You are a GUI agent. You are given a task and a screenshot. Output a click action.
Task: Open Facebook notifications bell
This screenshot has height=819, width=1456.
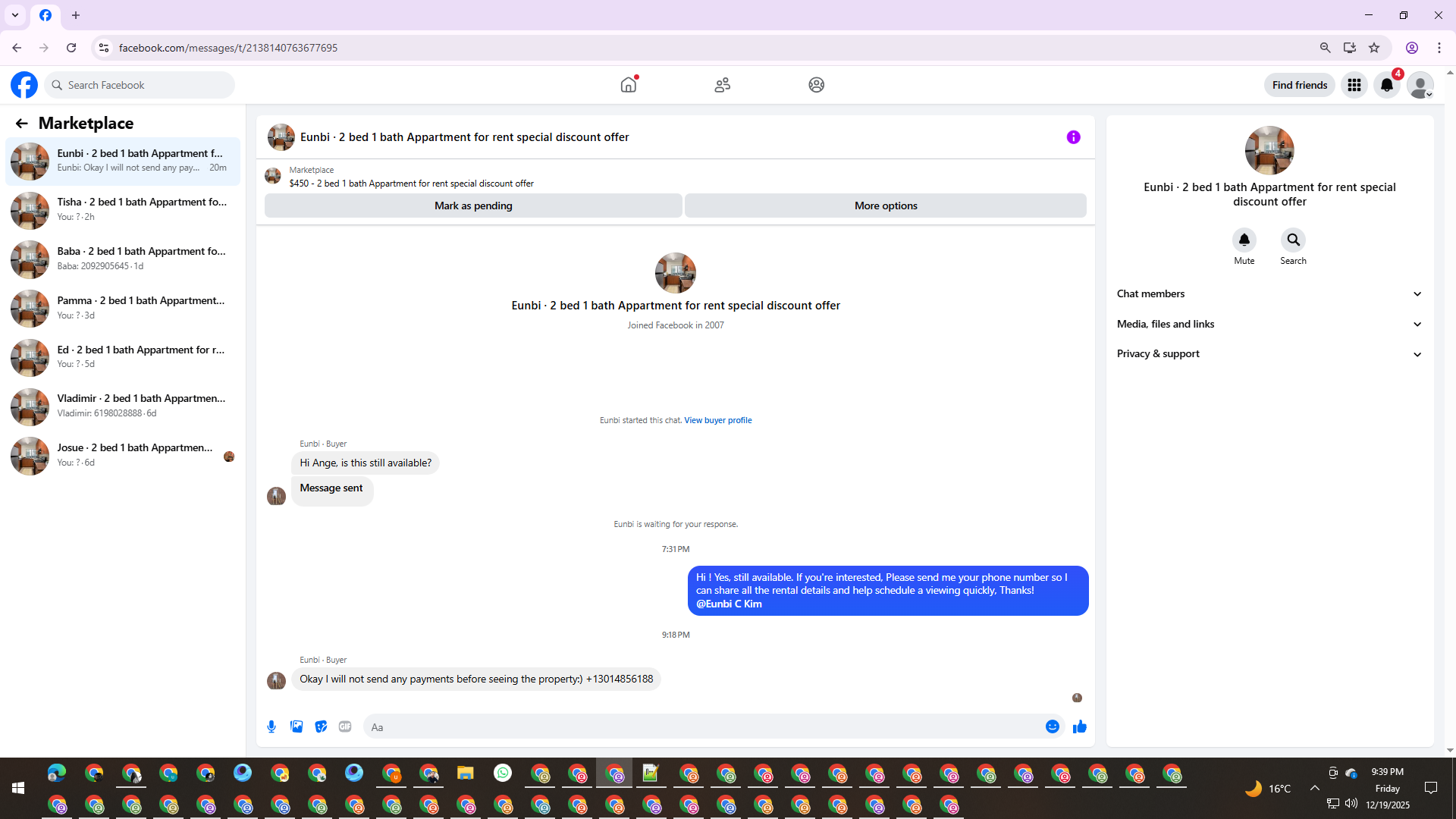(1387, 85)
